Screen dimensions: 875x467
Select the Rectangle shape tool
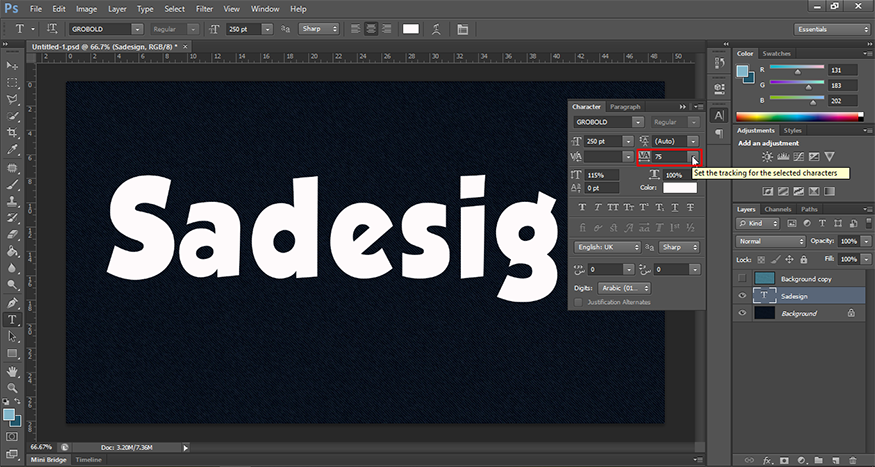[12, 354]
